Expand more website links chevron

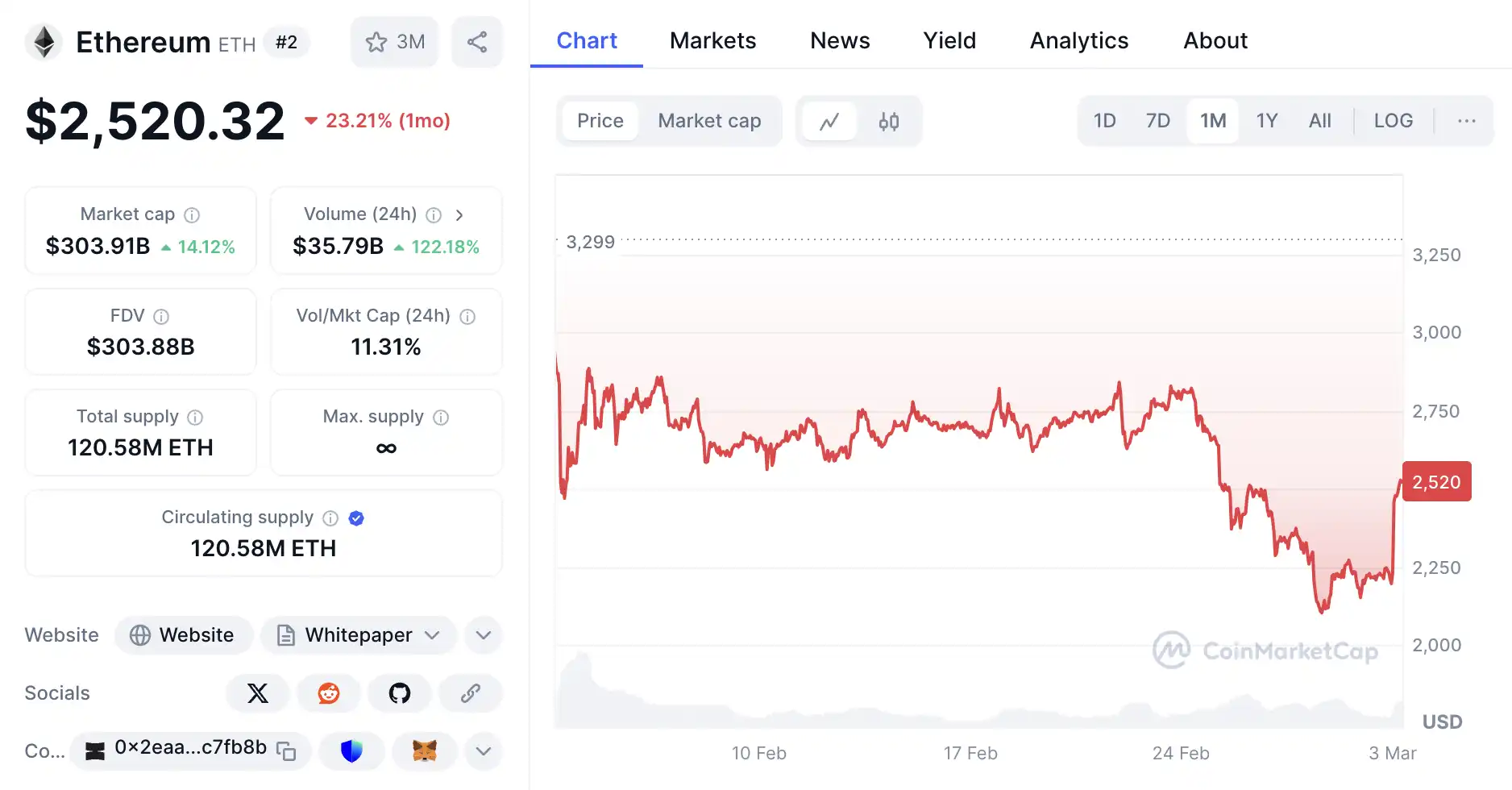[x=484, y=635]
